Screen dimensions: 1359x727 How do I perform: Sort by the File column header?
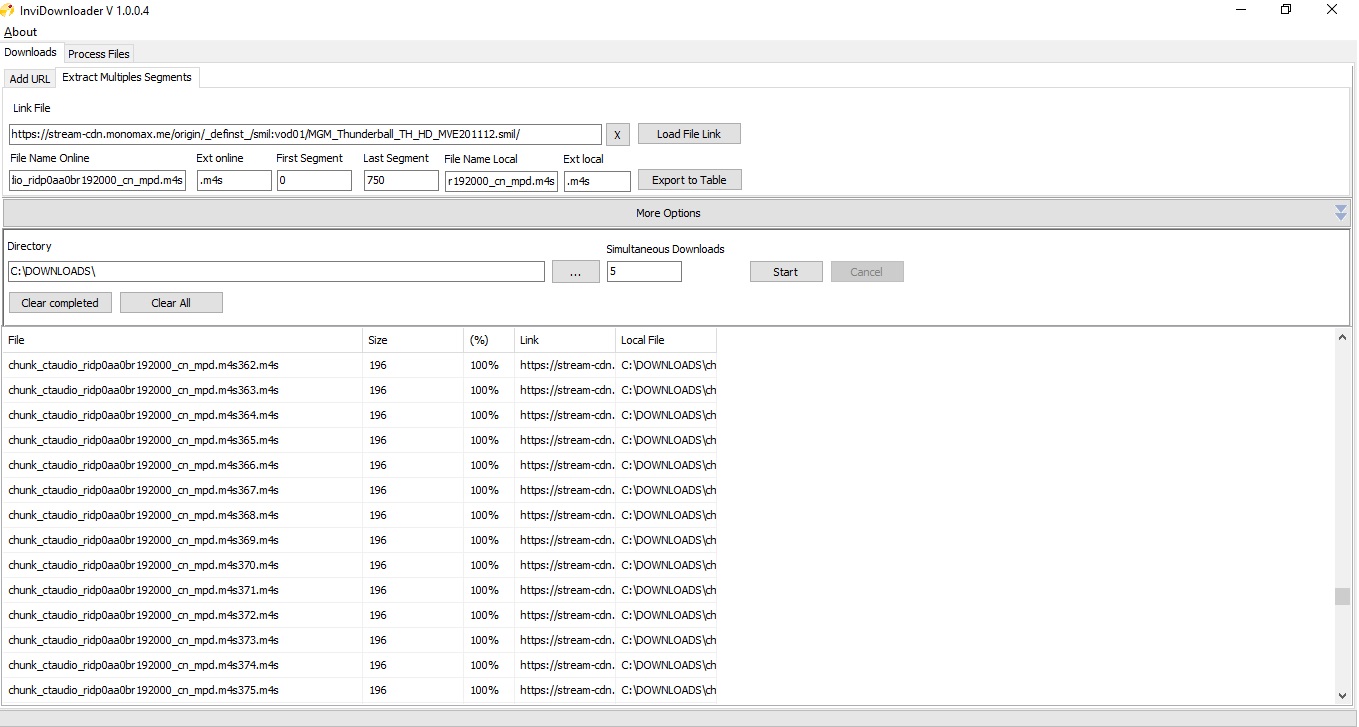click(x=183, y=340)
